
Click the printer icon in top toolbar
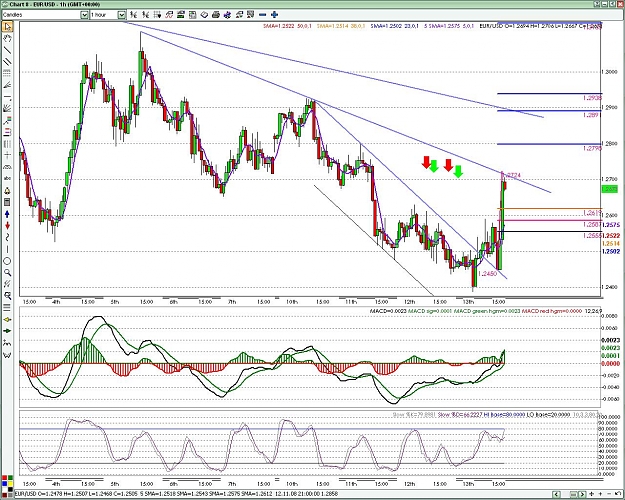[x=216, y=15]
